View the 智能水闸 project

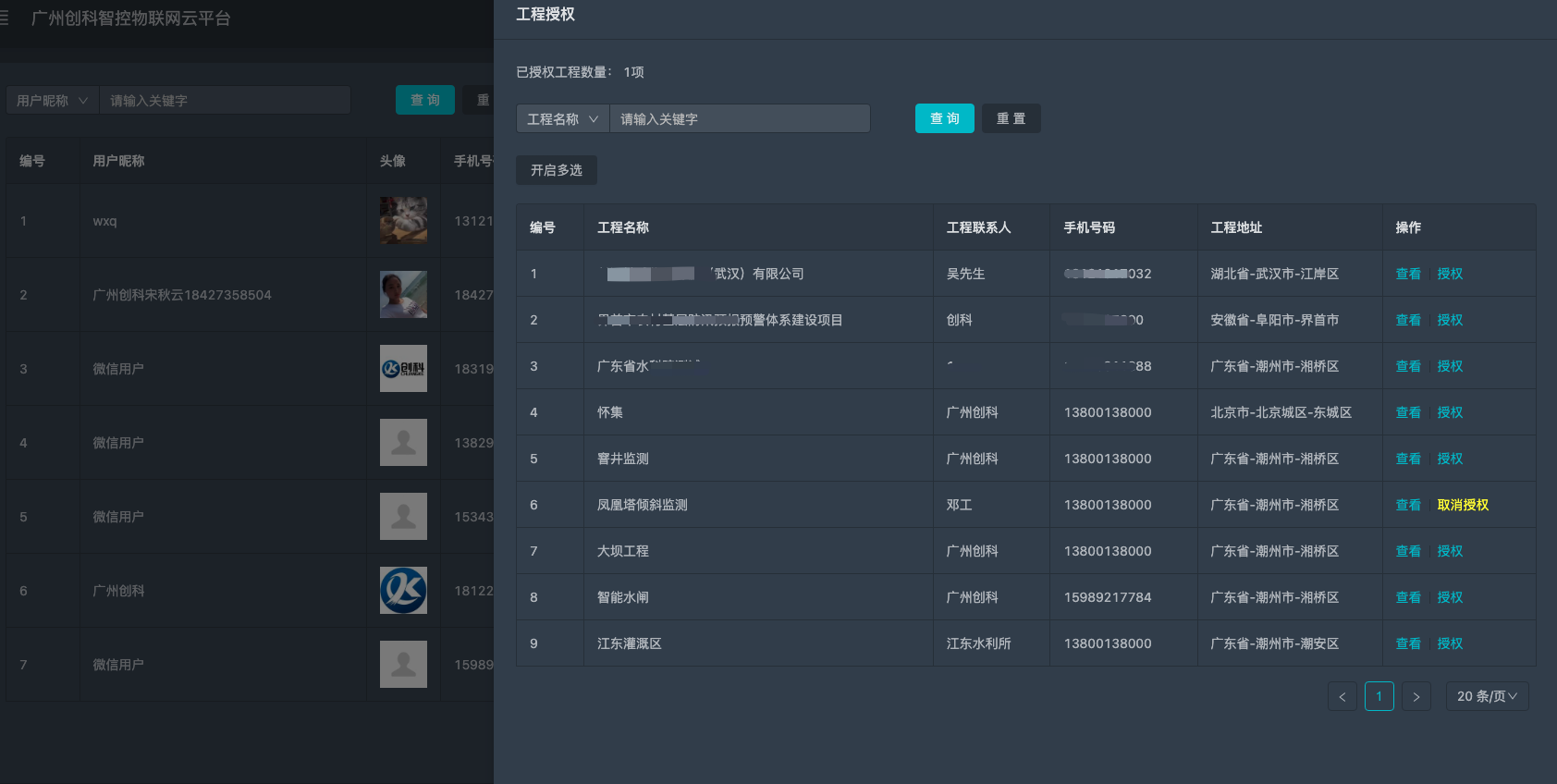[x=1408, y=597]
